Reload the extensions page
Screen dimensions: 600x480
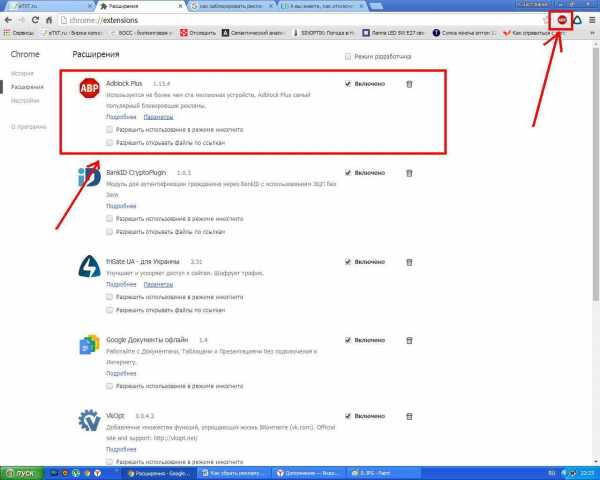(x=35, y=20)
